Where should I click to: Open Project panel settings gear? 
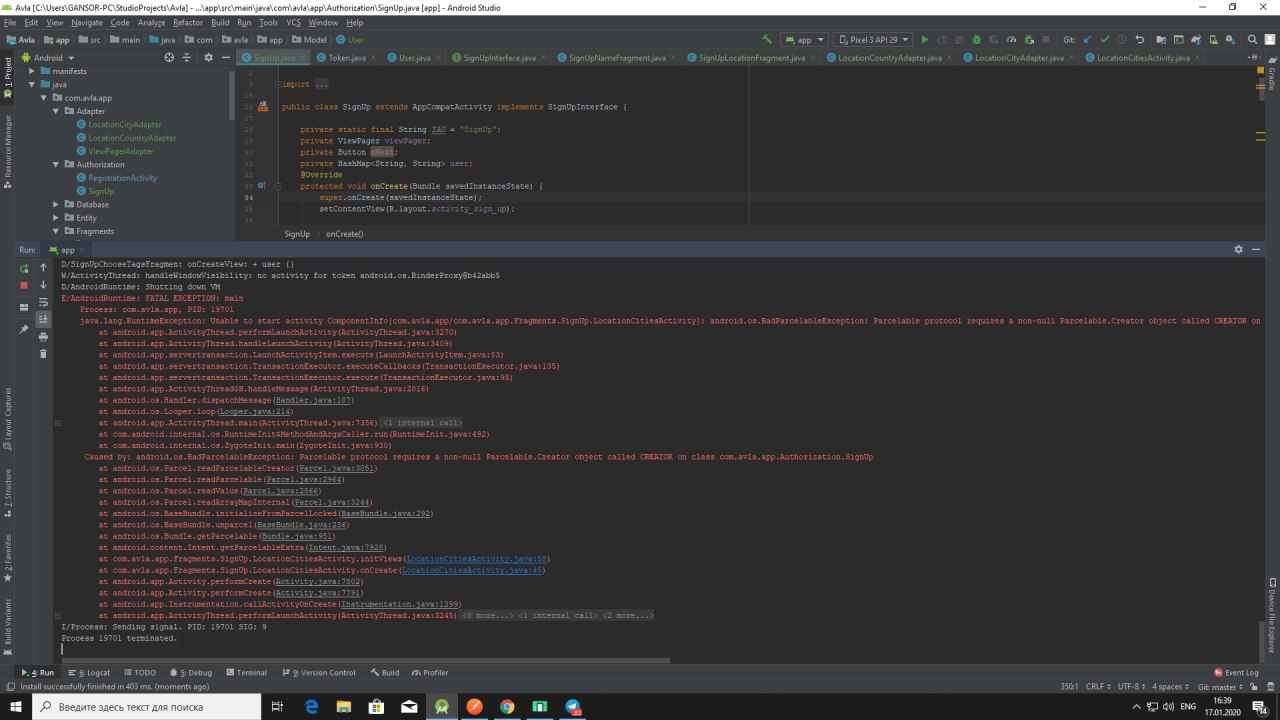coord(208,58)
